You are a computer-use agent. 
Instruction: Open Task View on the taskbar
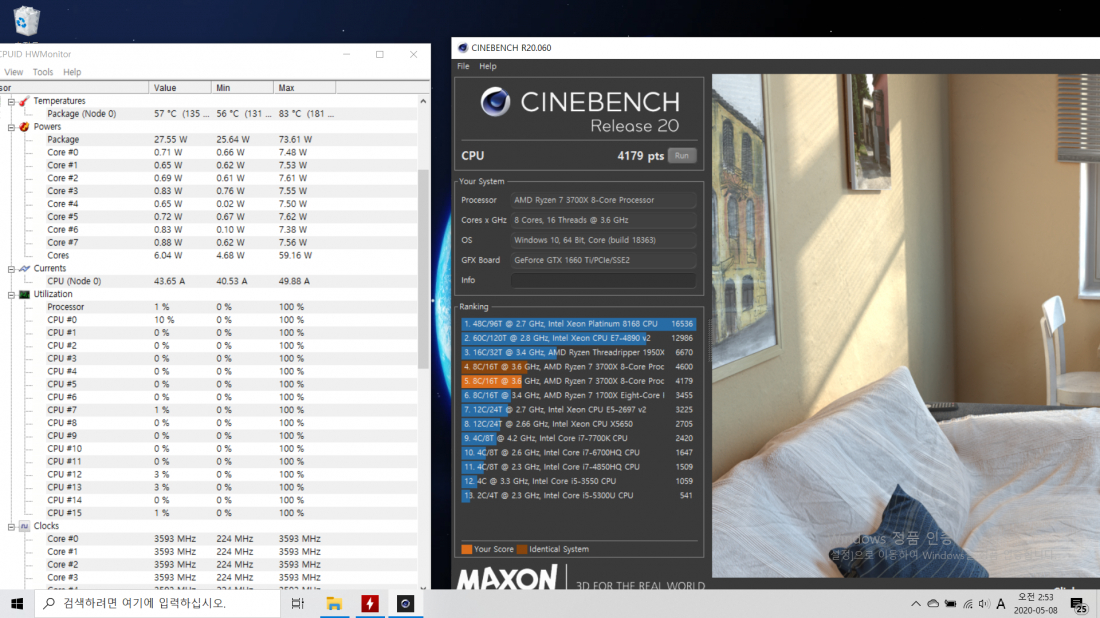[297, 603]
